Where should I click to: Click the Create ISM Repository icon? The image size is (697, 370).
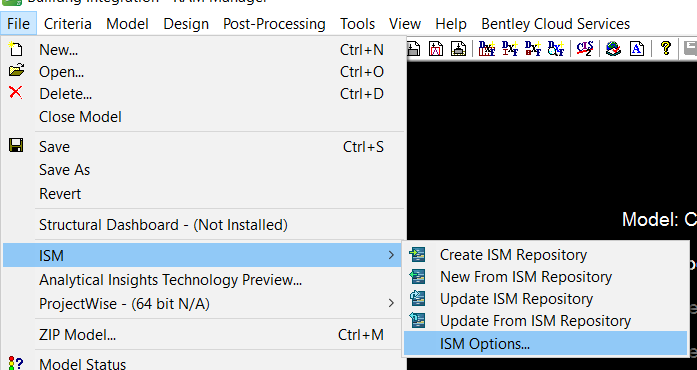[417, 254]
